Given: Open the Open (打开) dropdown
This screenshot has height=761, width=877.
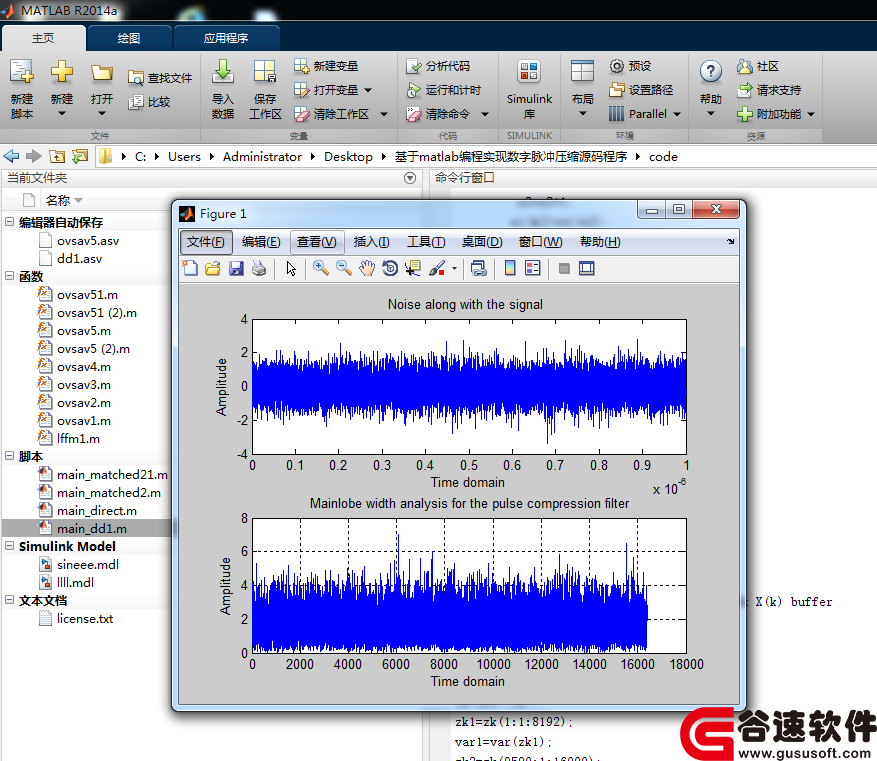Looking at the screenshot, I should point(102,114).
